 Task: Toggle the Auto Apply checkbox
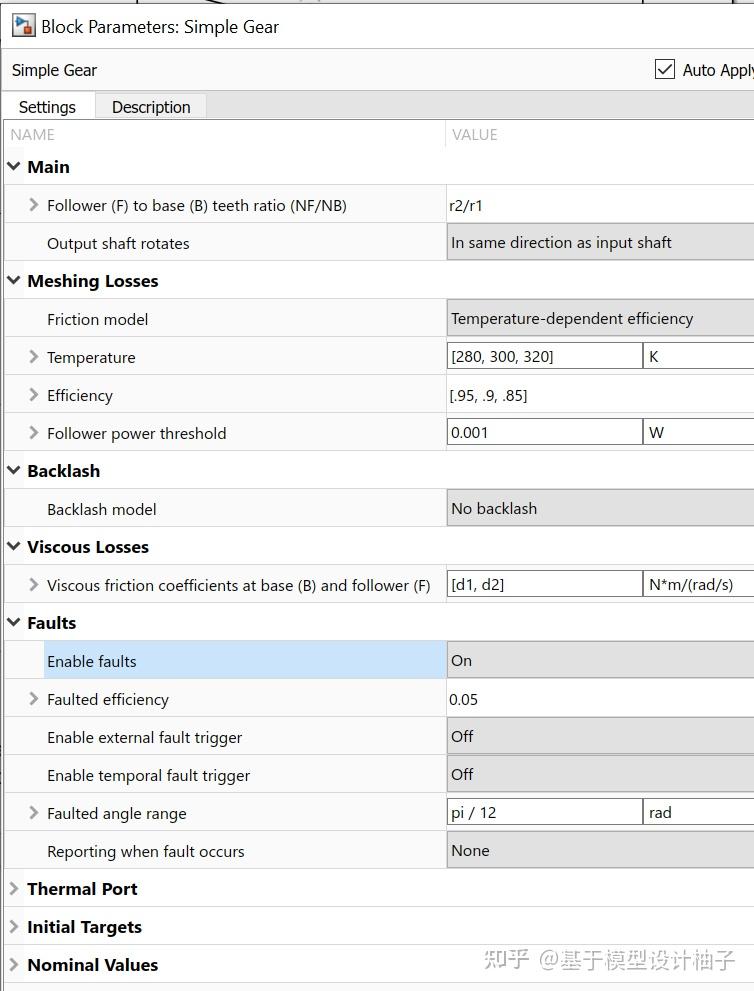pos(665,69)
